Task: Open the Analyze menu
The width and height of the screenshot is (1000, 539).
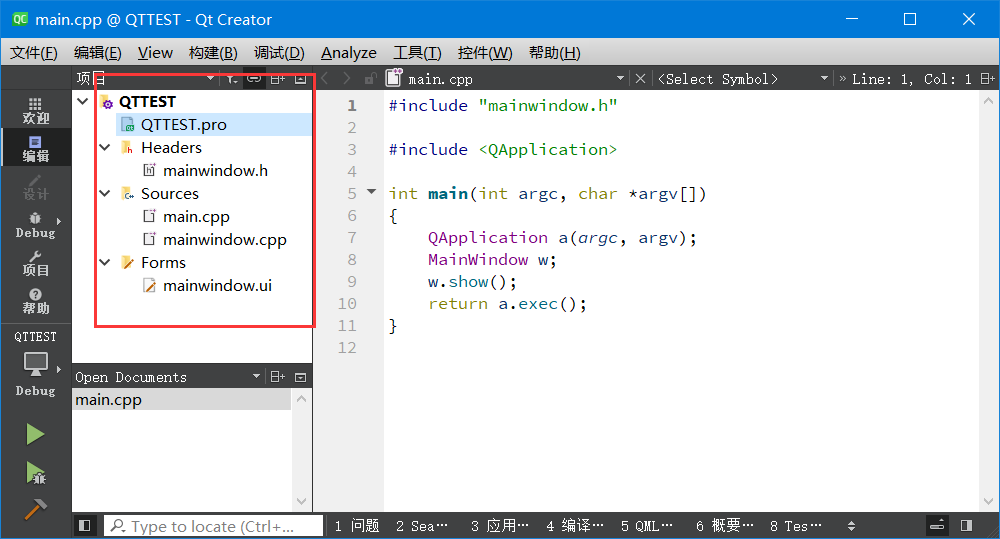Action: [348, 53]
